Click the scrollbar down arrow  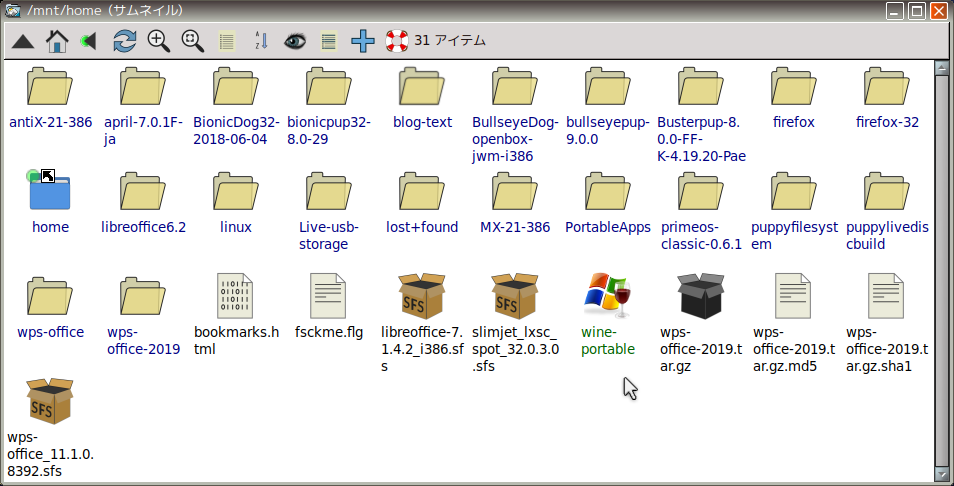pyautogui.click(x=941, y=473)
